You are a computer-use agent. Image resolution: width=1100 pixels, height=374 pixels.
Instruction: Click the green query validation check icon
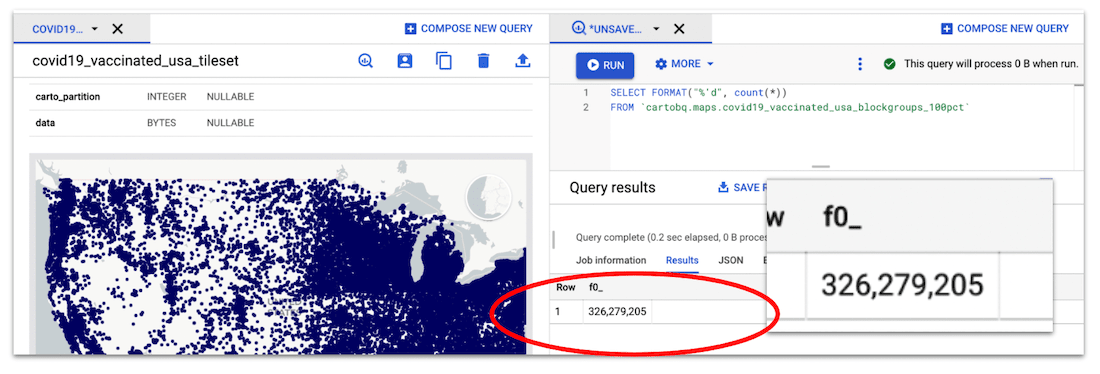tap(890, 64)
